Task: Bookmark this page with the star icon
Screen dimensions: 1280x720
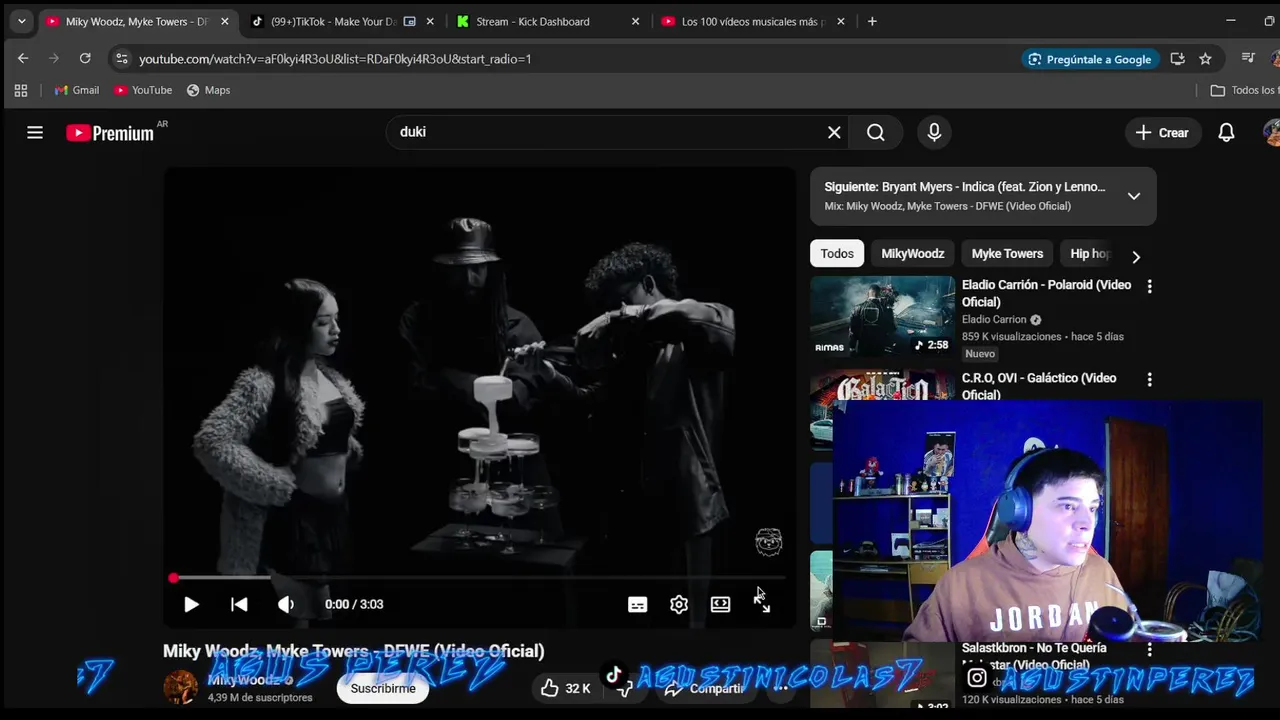Action: 1205,59
